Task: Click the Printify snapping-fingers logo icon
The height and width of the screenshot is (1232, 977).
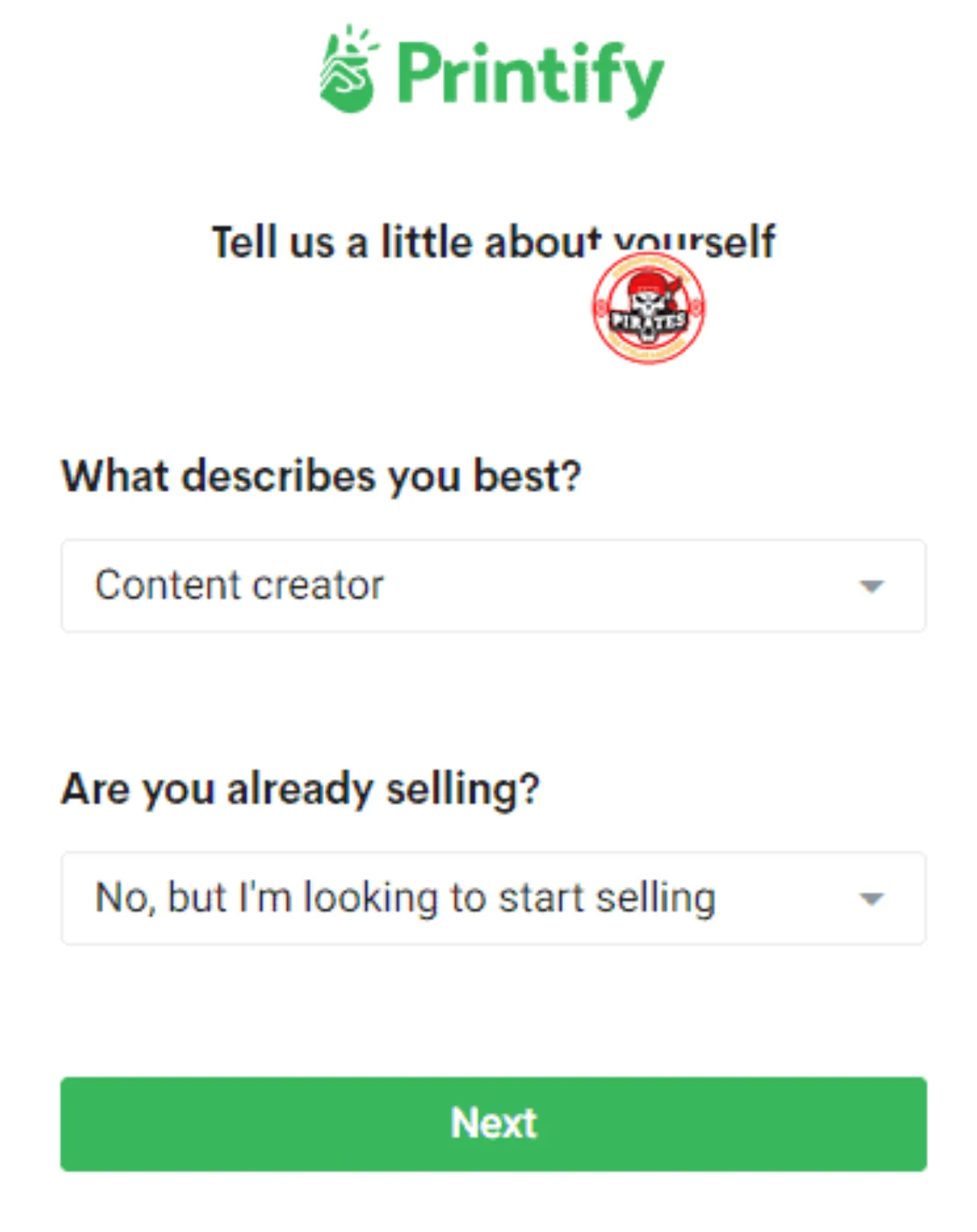Action: click(x=348, y=70)
